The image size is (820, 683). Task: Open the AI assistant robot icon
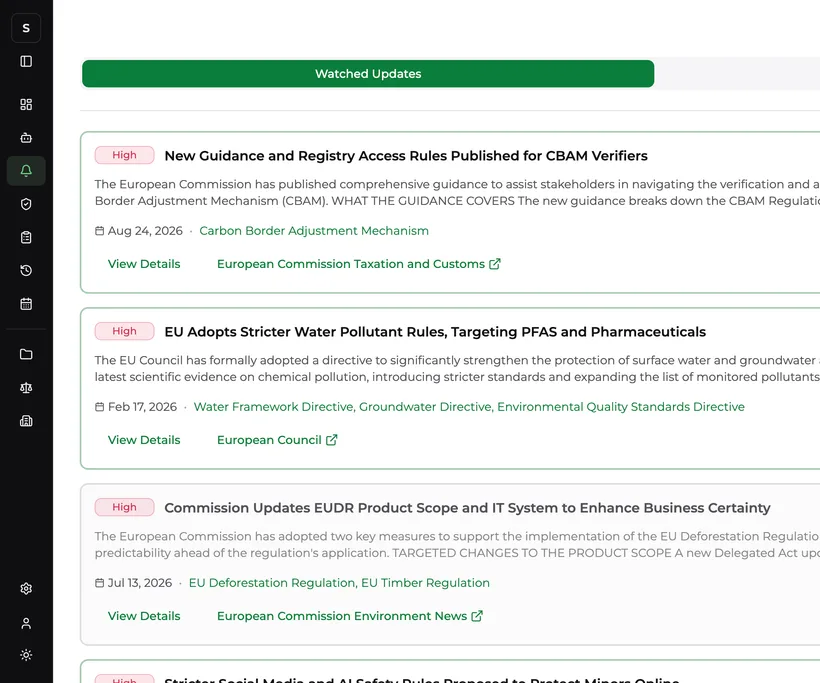pyautogui.click(x=26, y=138)
